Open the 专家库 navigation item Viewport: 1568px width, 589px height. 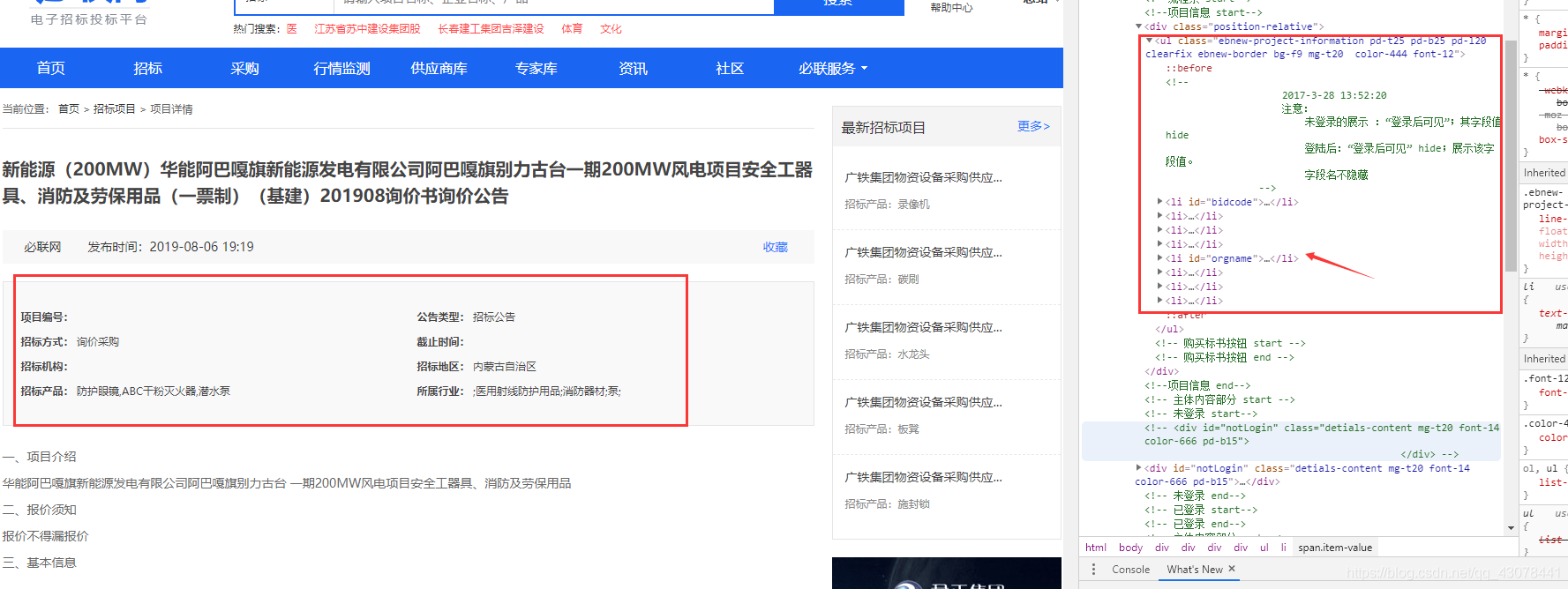tap(536, 68)
